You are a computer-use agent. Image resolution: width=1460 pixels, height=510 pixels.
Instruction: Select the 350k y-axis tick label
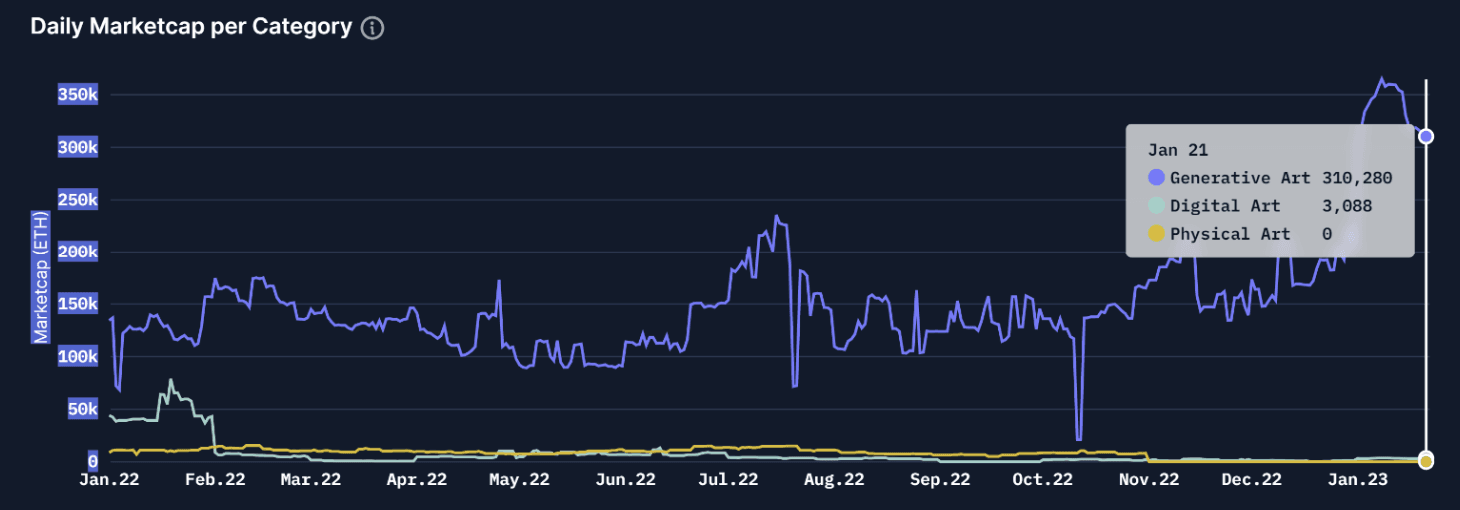[77, 95]
